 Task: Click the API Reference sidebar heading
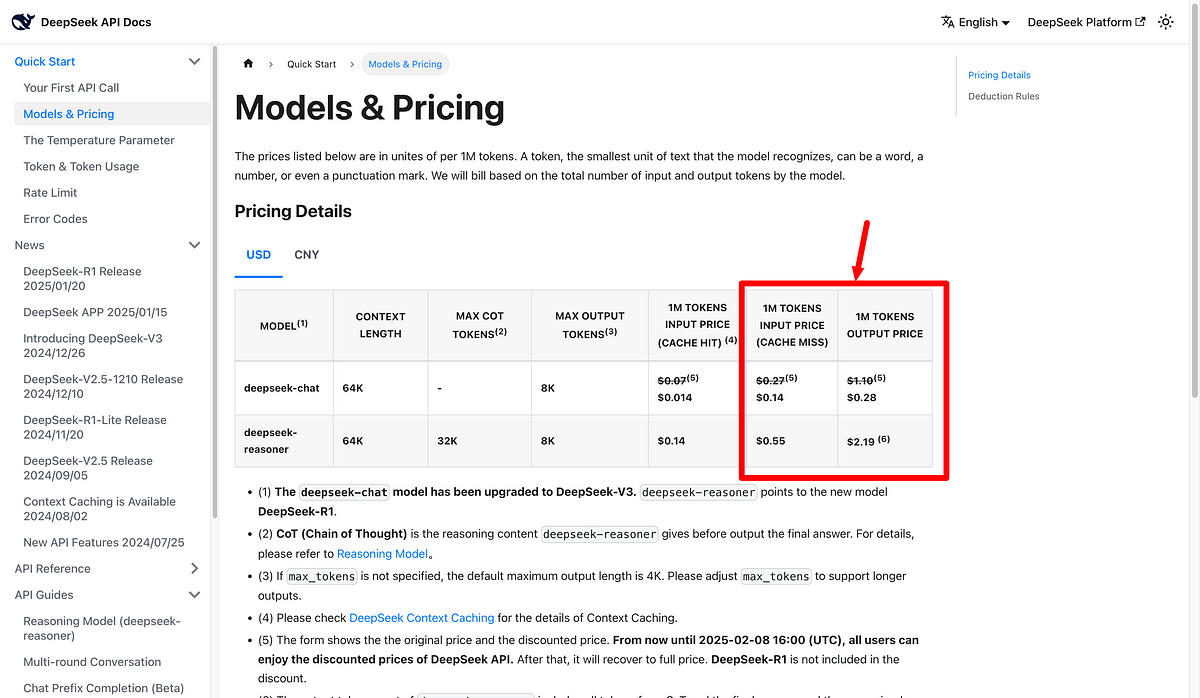tap(52, 568)
